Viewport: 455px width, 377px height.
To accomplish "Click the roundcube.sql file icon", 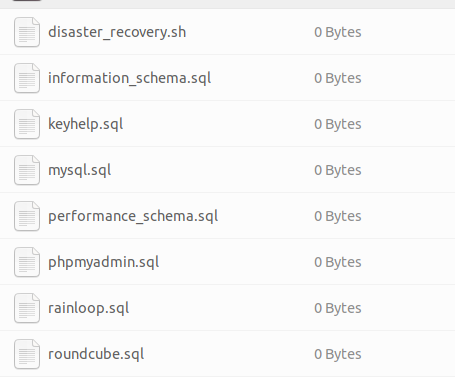I will pyautogui.click(x=27, y=354).
